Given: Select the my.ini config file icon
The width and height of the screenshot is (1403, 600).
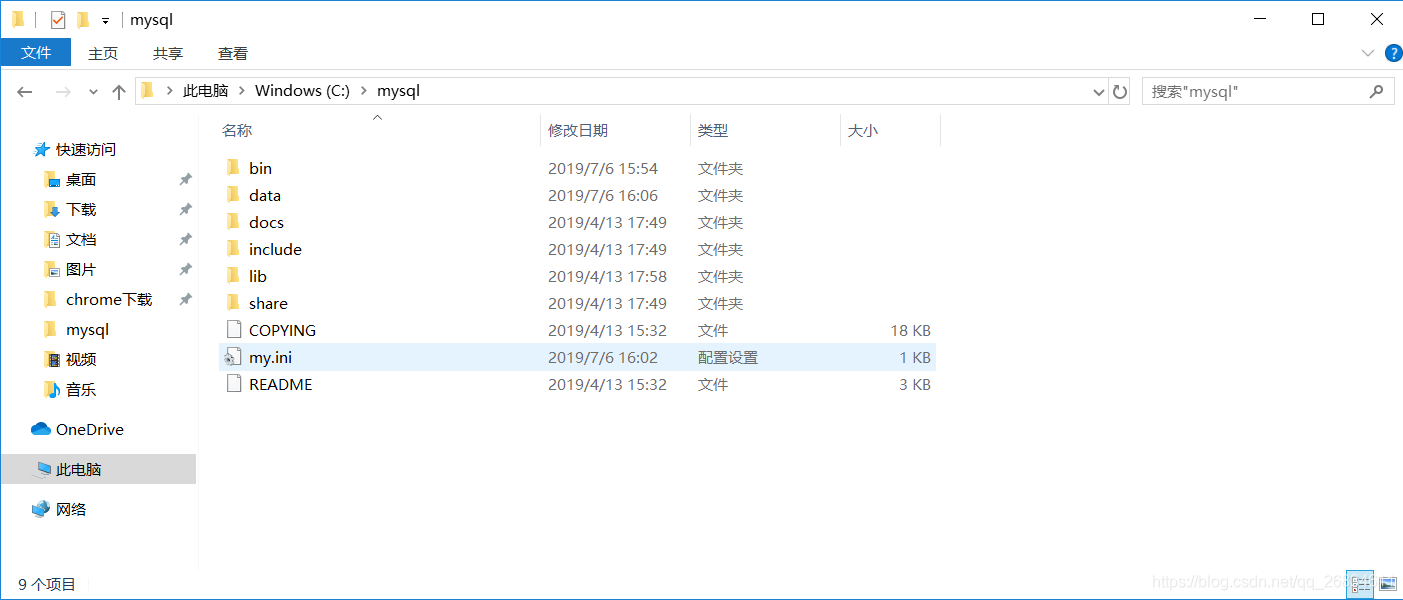Looking at the screenshot, I should [233, 357].
